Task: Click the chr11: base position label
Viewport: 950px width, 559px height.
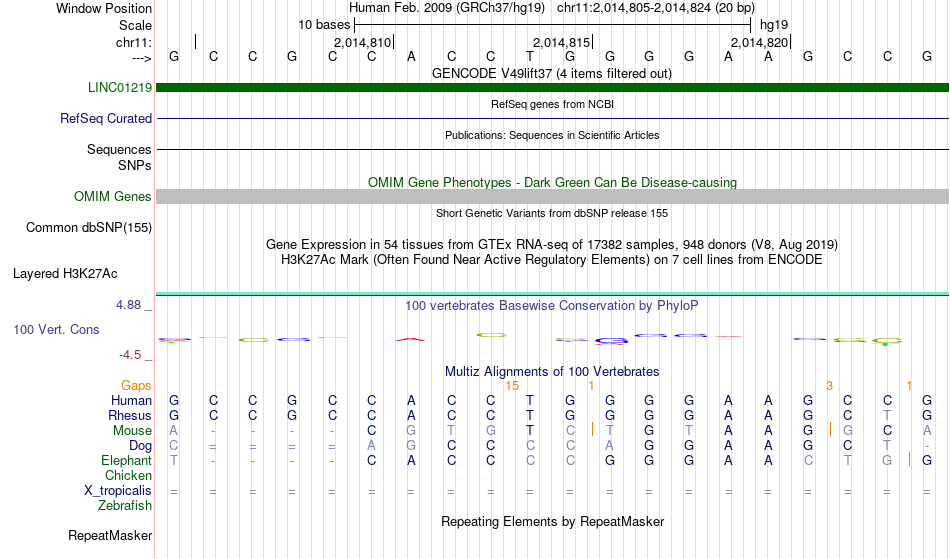Action: pos(134,42)
